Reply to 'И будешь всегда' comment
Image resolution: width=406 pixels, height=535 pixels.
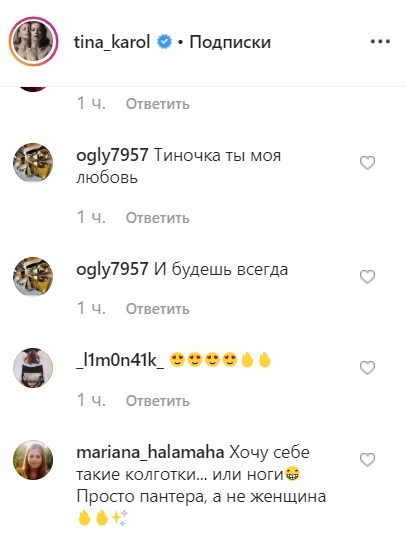pos(158,309)
